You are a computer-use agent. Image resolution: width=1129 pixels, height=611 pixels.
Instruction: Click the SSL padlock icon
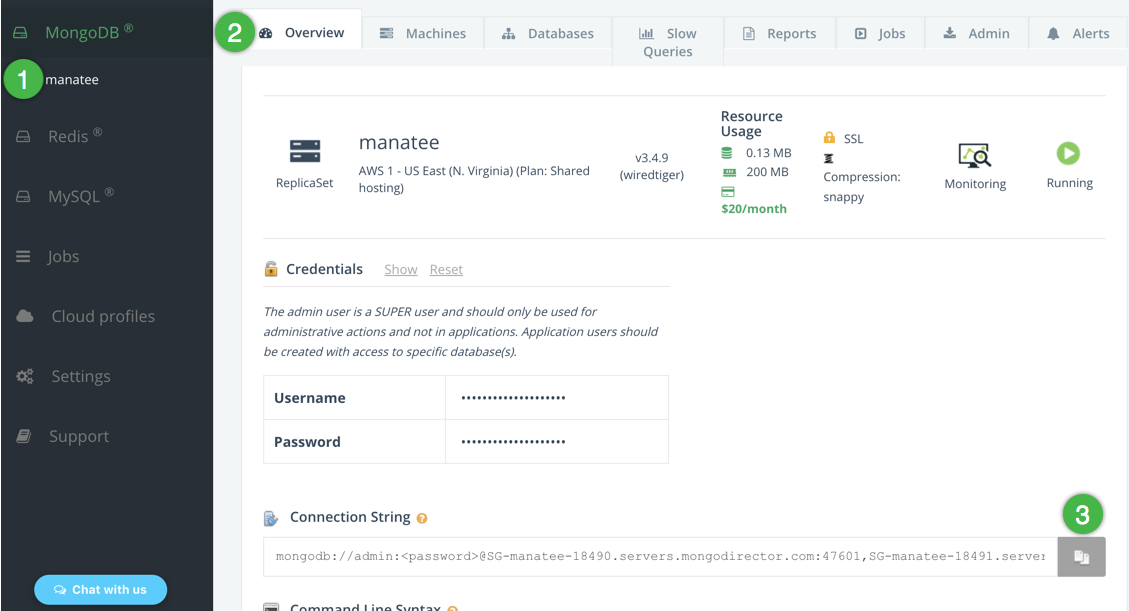pyautogui.click(x=829, y=138)
